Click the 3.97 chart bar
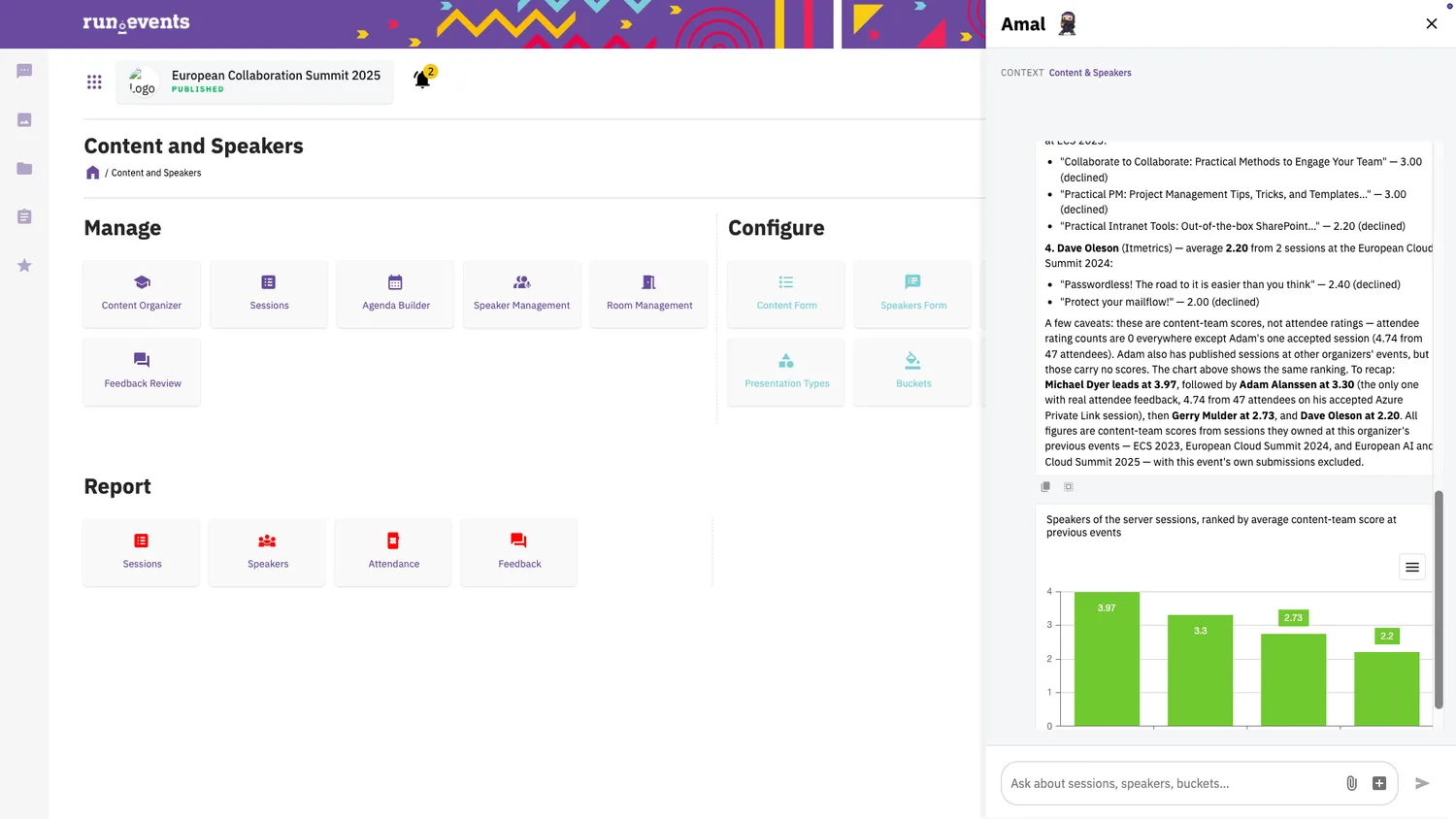The width and height of the screenshot is (1456, 819). click(1107, 659)
